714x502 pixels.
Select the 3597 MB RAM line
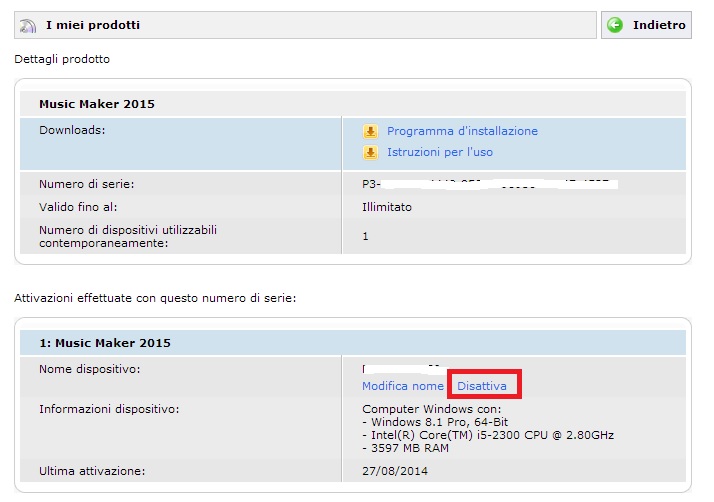click(x=405, y=448)
